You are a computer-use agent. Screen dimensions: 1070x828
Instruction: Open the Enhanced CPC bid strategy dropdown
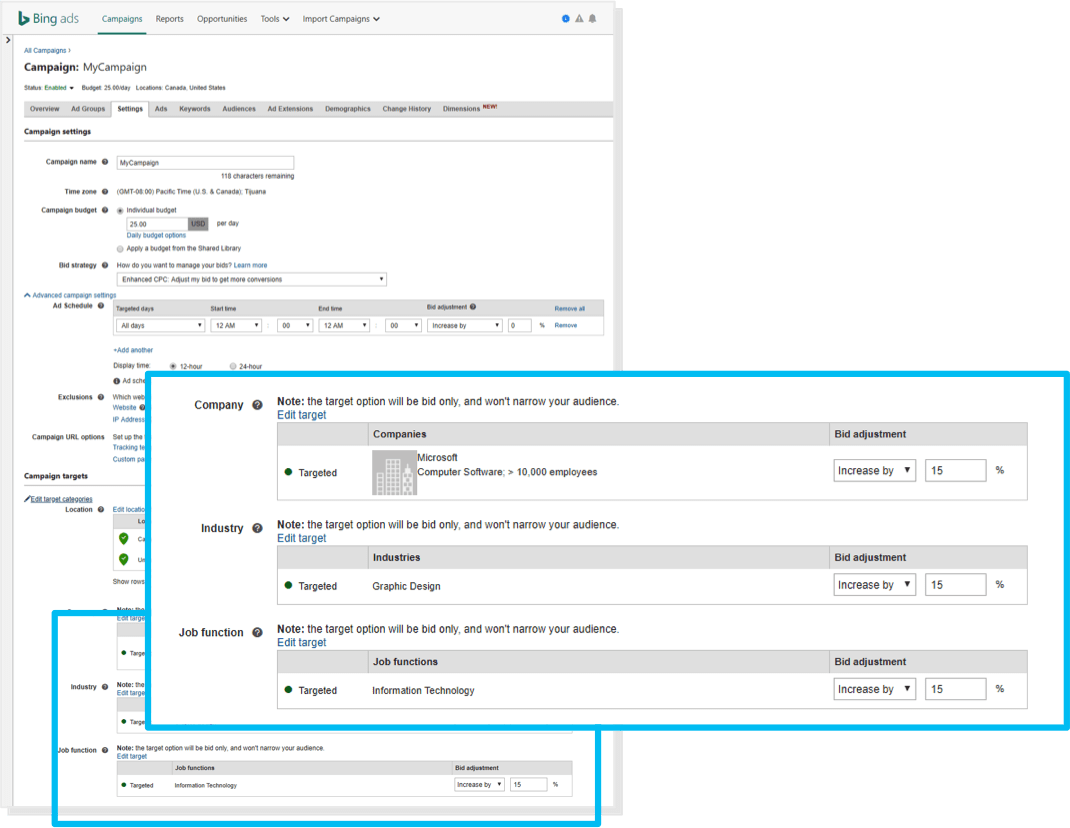click(x=251, y=279)
